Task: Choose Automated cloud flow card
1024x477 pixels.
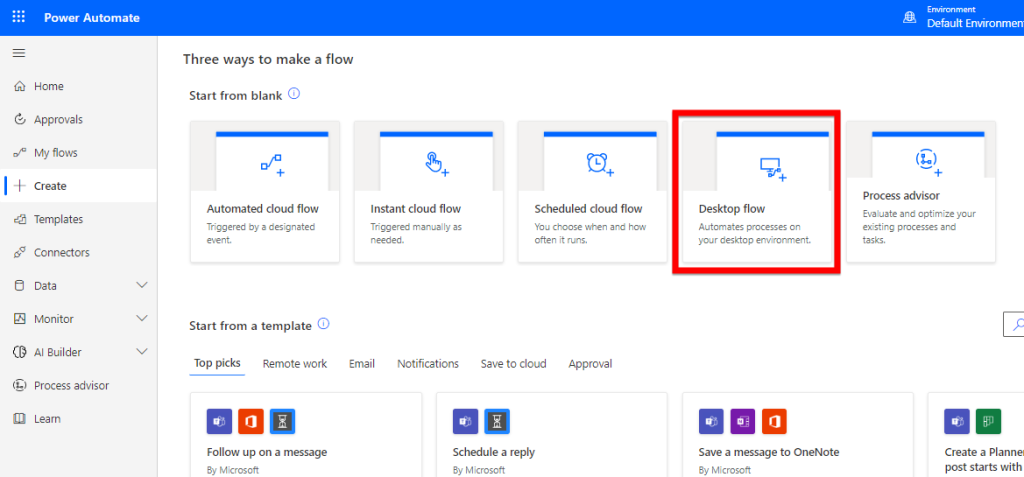Action: tap(264, 191)
